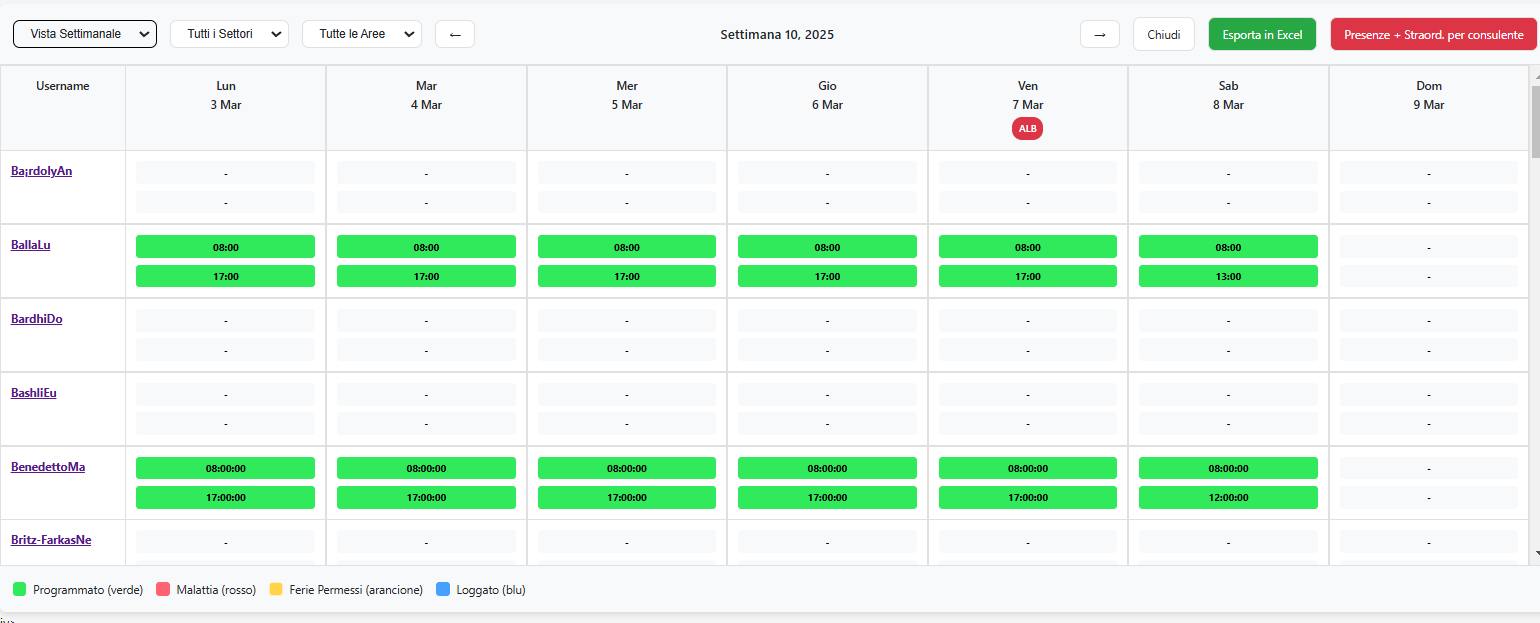Open the Britz-FarkasNe user link
This screenshot has width=1540, height=623.
tap(51, 540)
